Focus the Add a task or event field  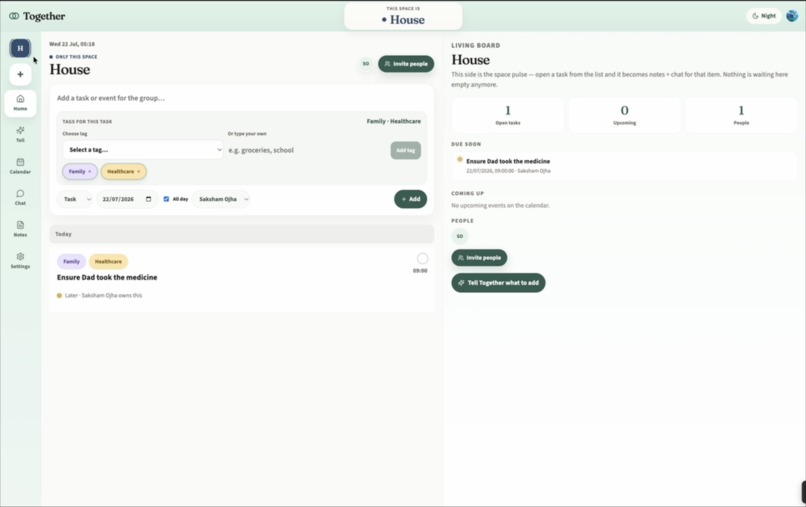pos(242,98)
